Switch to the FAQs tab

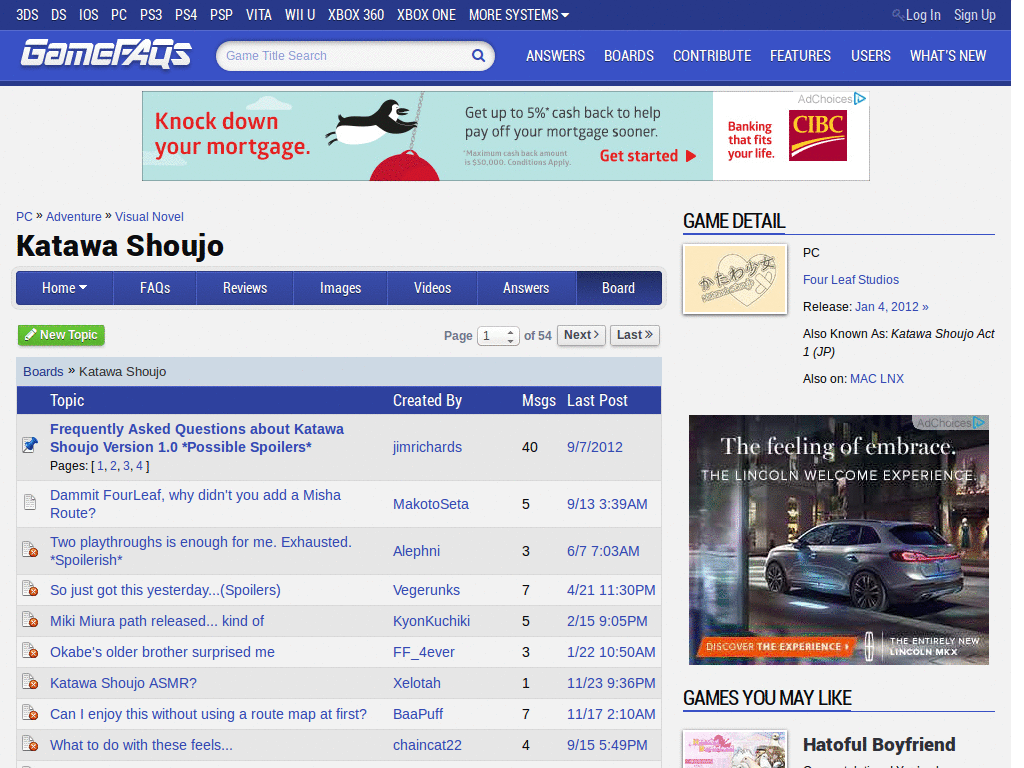[x=155, y=288]
